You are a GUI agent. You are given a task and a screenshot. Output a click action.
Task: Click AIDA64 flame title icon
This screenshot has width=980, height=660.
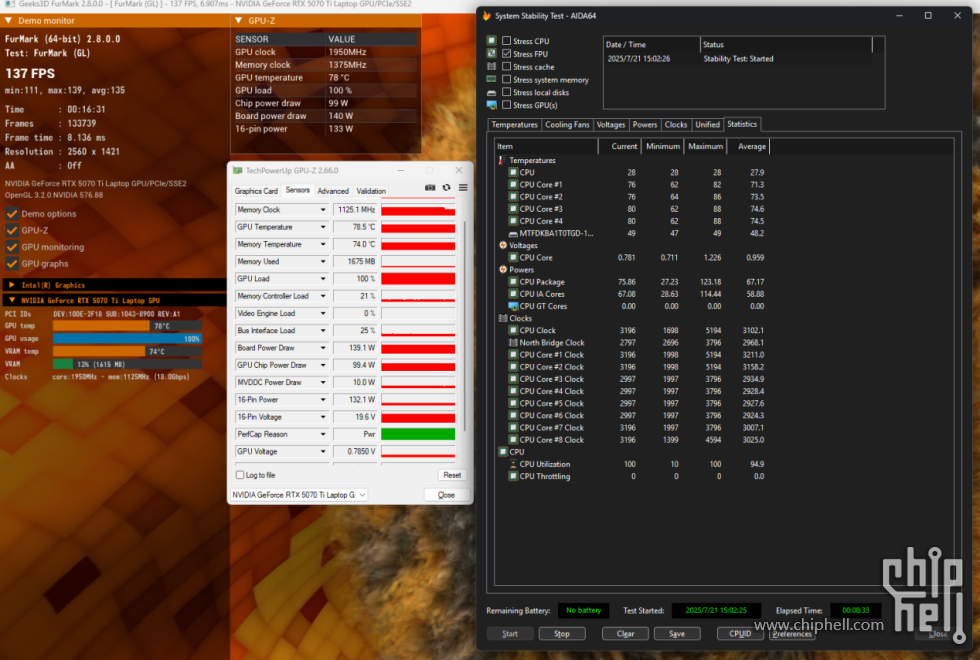[x=487, y=16]
